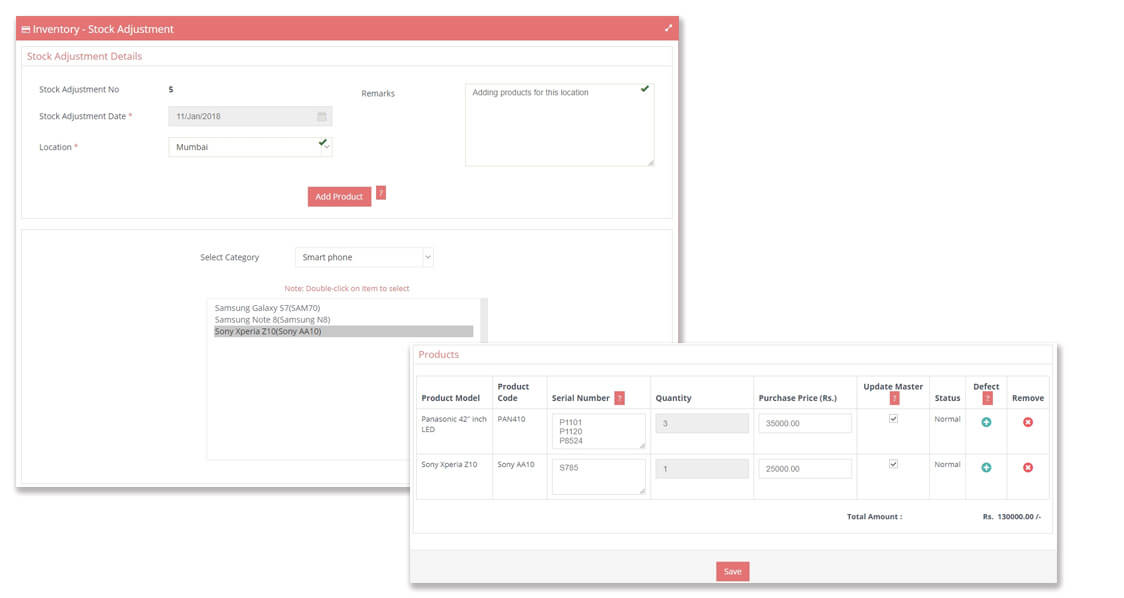The image size is (1124, 598).
Task: Open the Defect column help icon
Action: coord(986,397)
